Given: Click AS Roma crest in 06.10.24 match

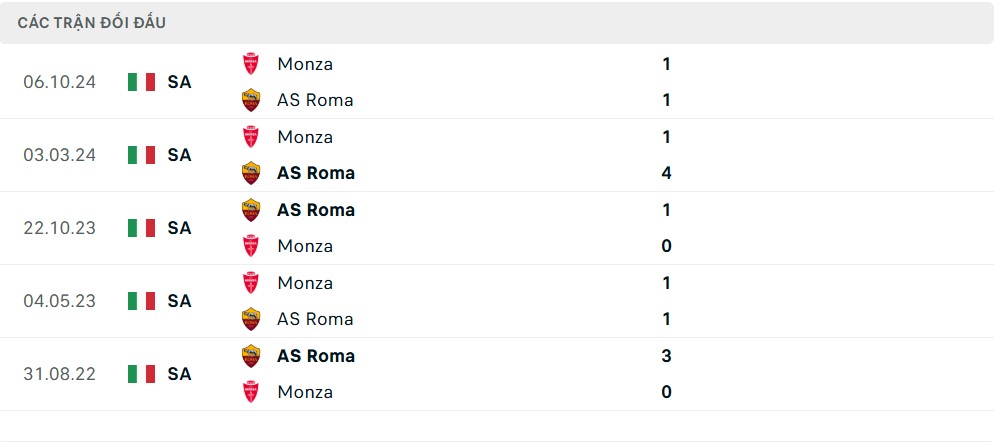Looking at the screenshot, I should pos(251,100).
